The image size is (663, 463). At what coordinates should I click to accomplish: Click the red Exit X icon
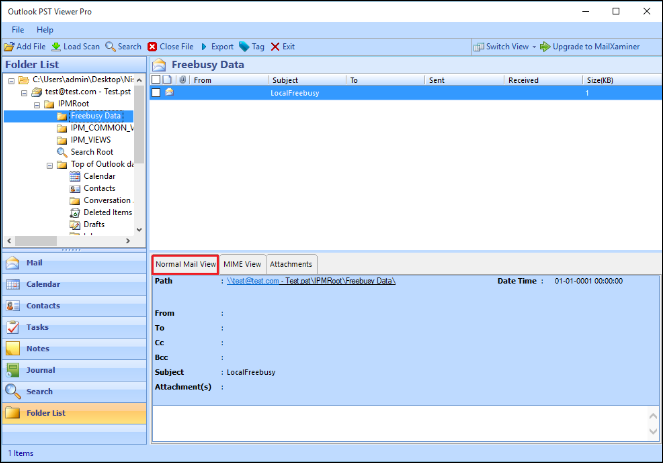coord(275,47)
